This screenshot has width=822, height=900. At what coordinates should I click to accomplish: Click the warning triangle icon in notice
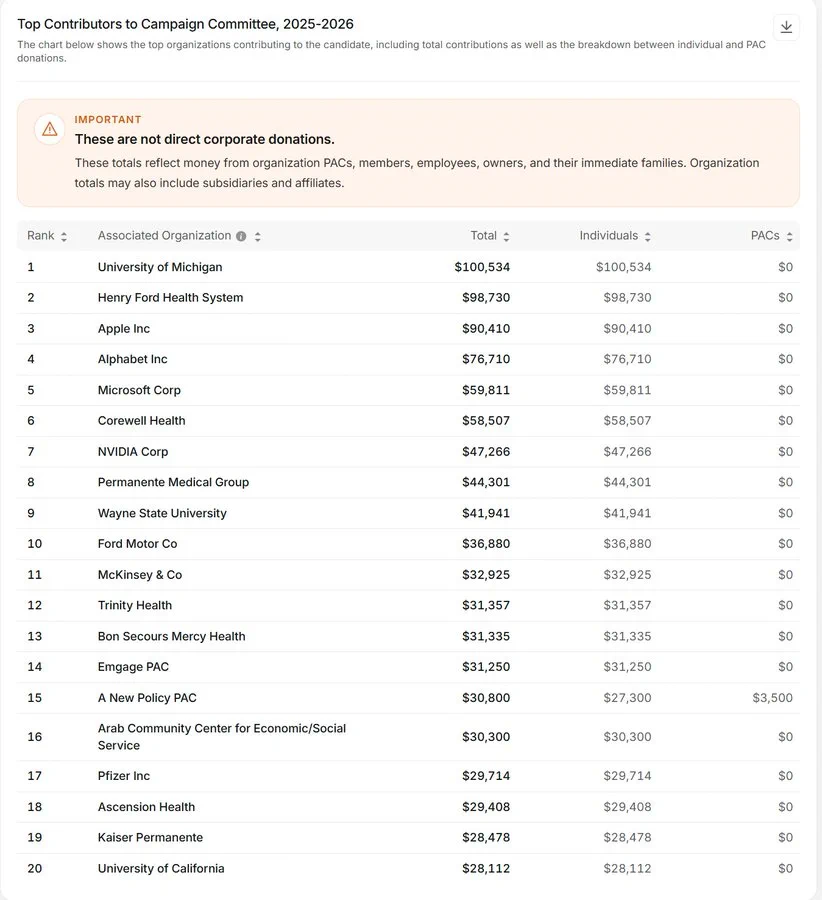(50, 129)
